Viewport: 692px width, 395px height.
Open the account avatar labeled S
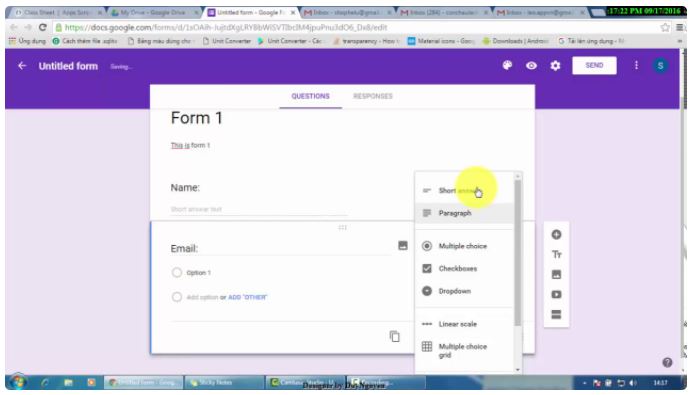(660, 66)
